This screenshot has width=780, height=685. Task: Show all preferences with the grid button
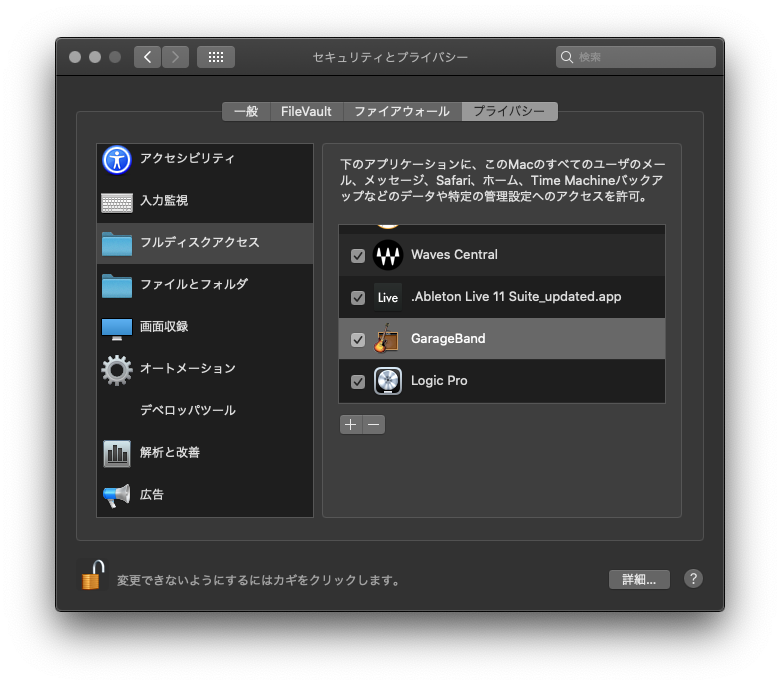click(216, 57)
